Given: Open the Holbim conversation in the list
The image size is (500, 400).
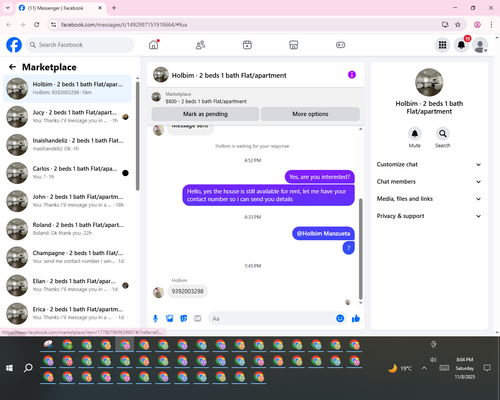Looking at the screenshot, I should click(x=68, y=88).
